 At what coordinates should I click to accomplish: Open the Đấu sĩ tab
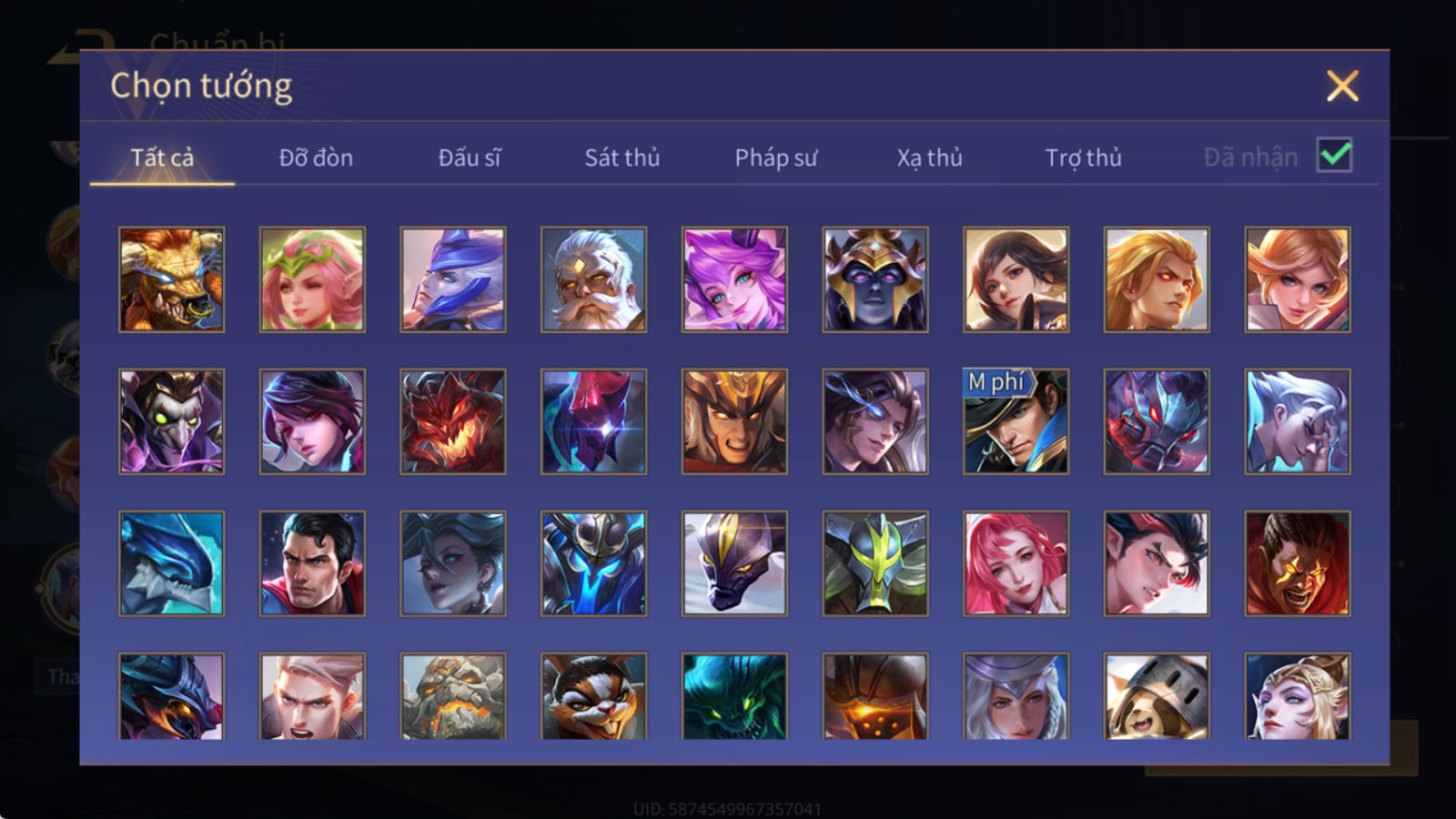click(469, 157)
